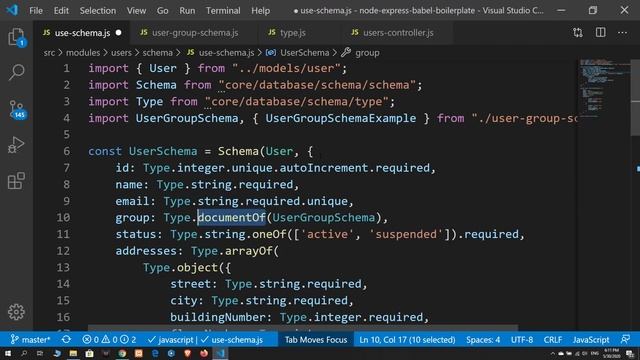
Task: Click the use-schema.js check status item
Action: [232, 340]
